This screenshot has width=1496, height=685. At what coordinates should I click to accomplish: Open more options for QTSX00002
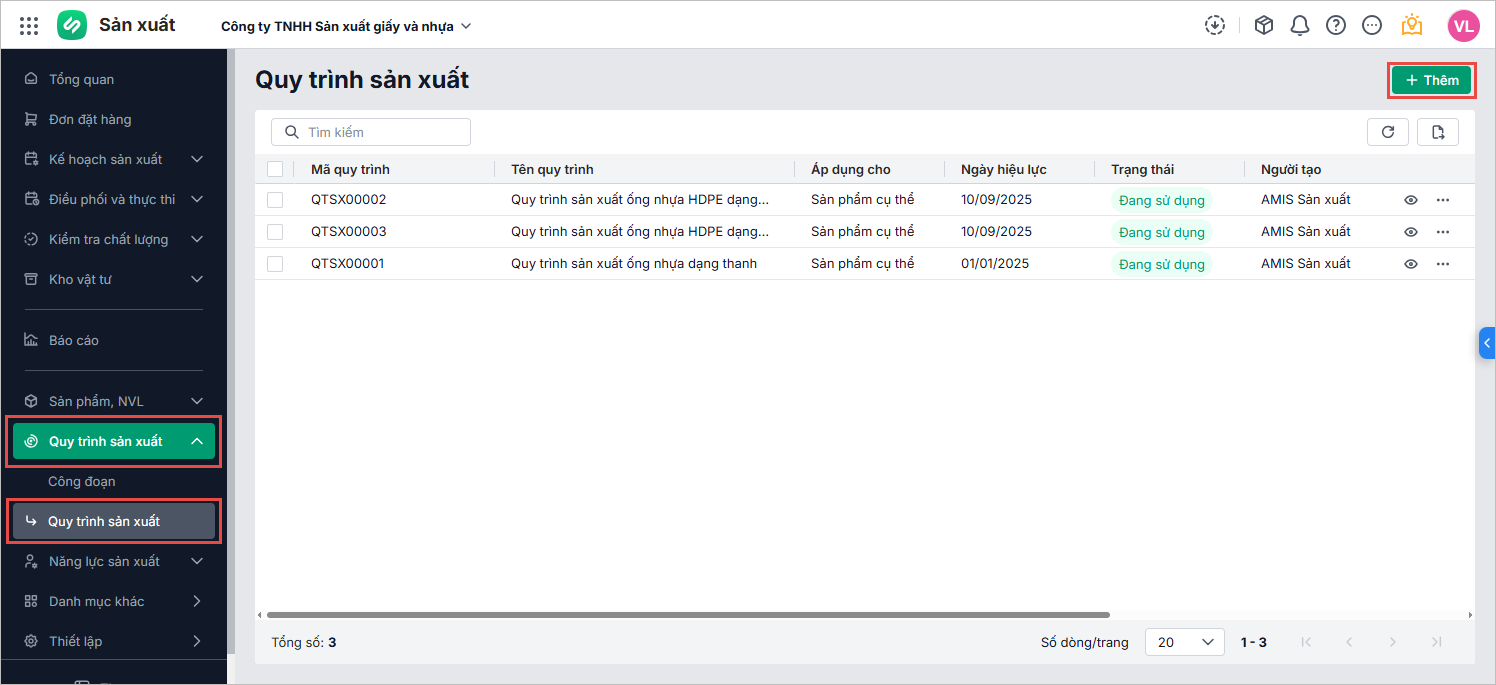1443,200
